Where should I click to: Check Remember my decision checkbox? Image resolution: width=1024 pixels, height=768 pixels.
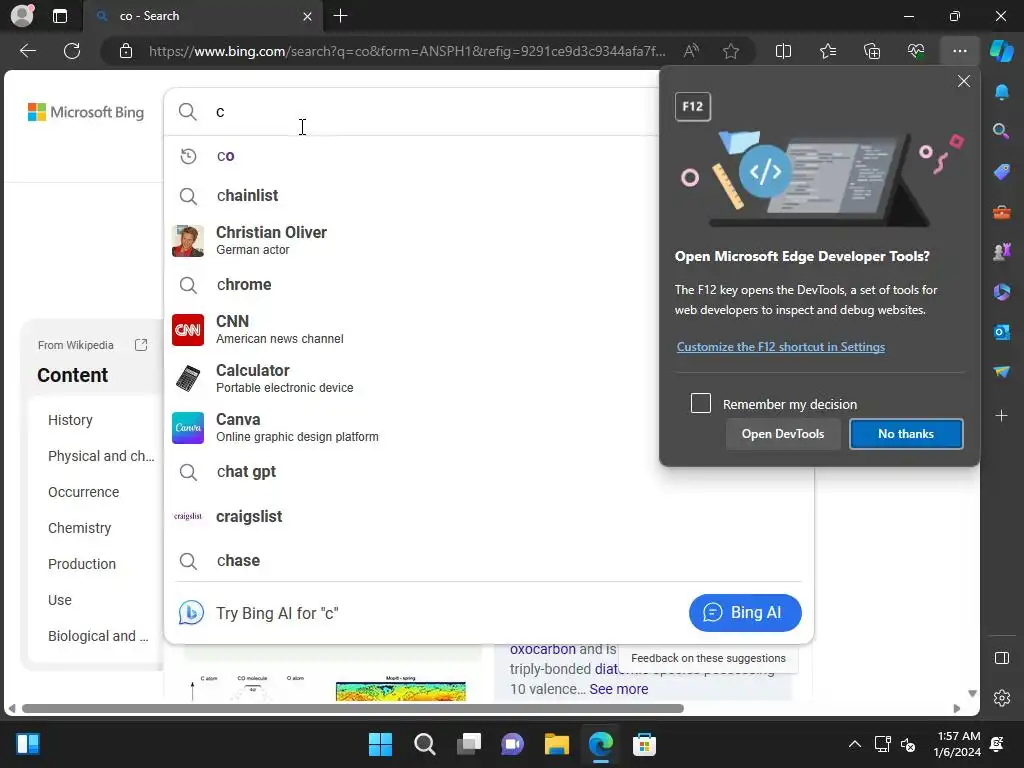click(701, 403)
